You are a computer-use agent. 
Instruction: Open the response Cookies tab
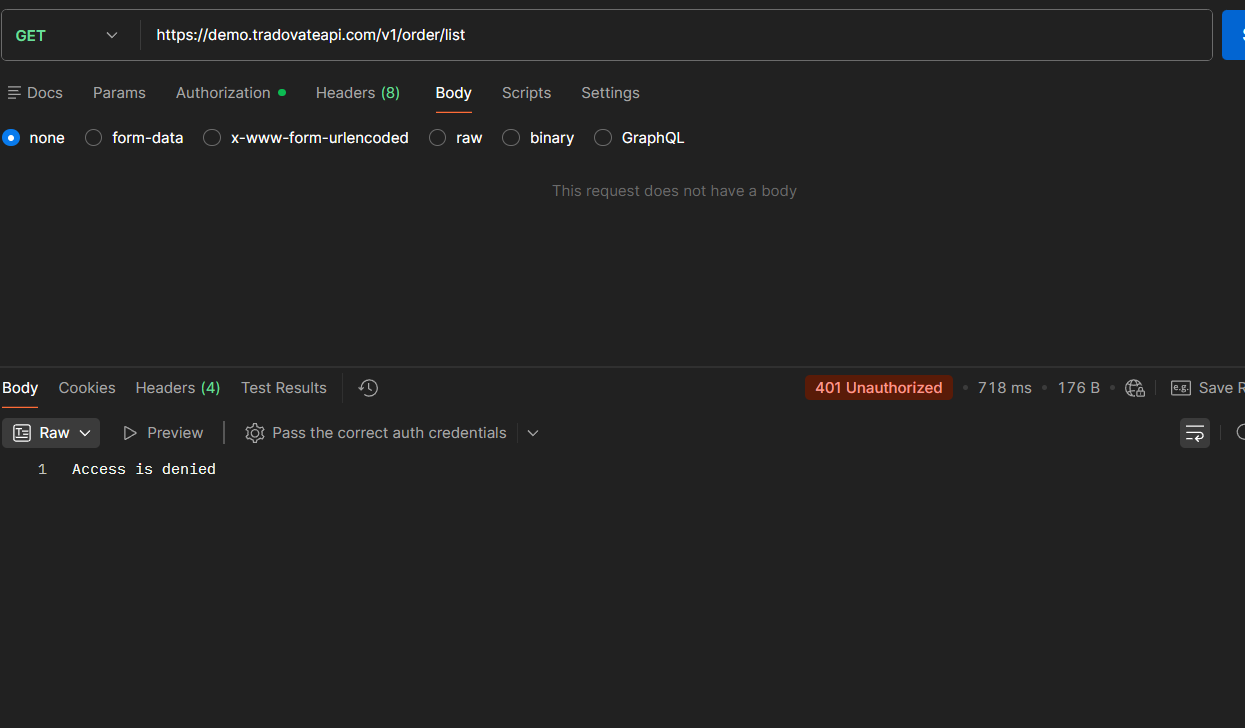click(x=87, y=388)
